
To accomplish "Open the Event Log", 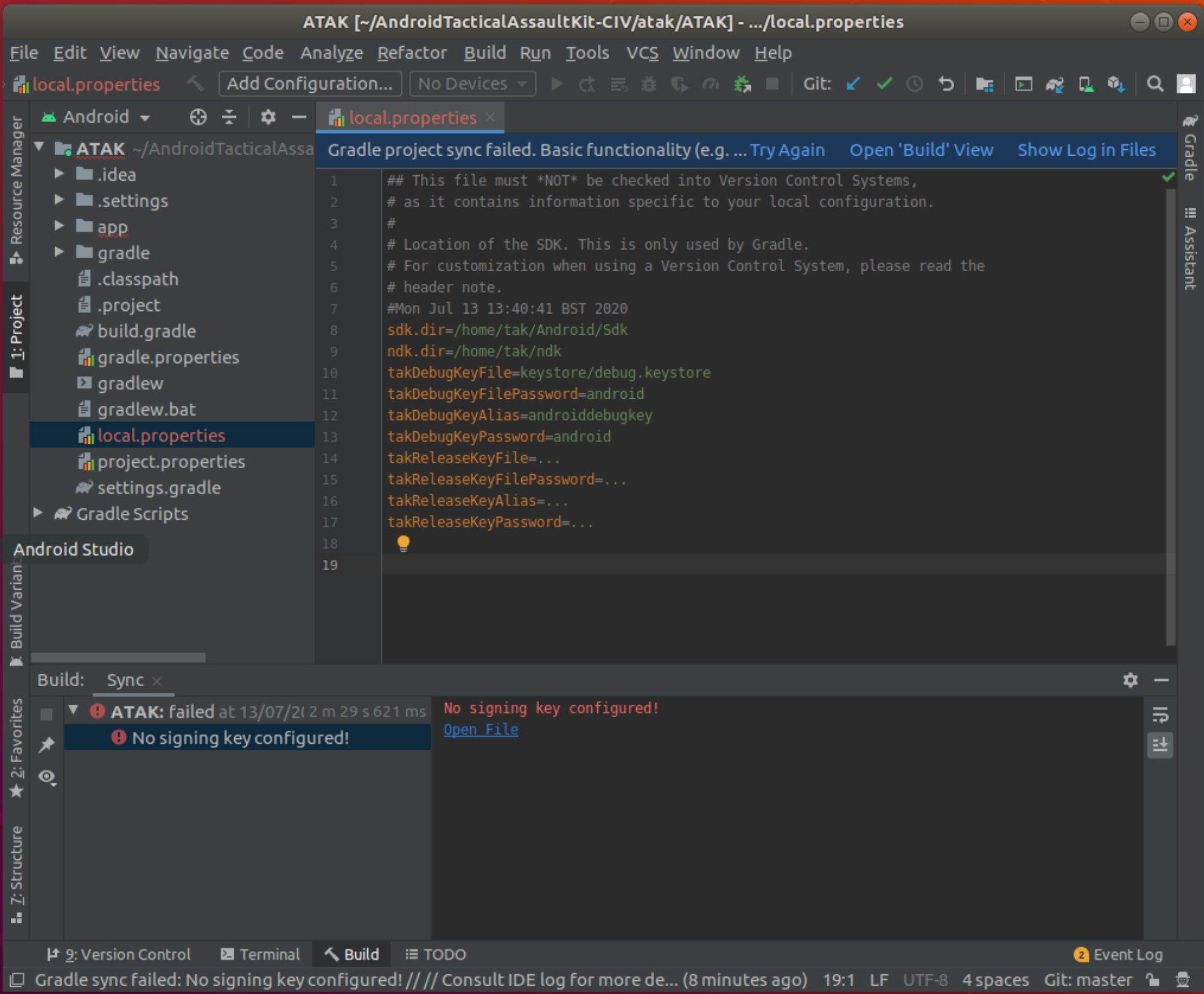I will point(1119,954).
